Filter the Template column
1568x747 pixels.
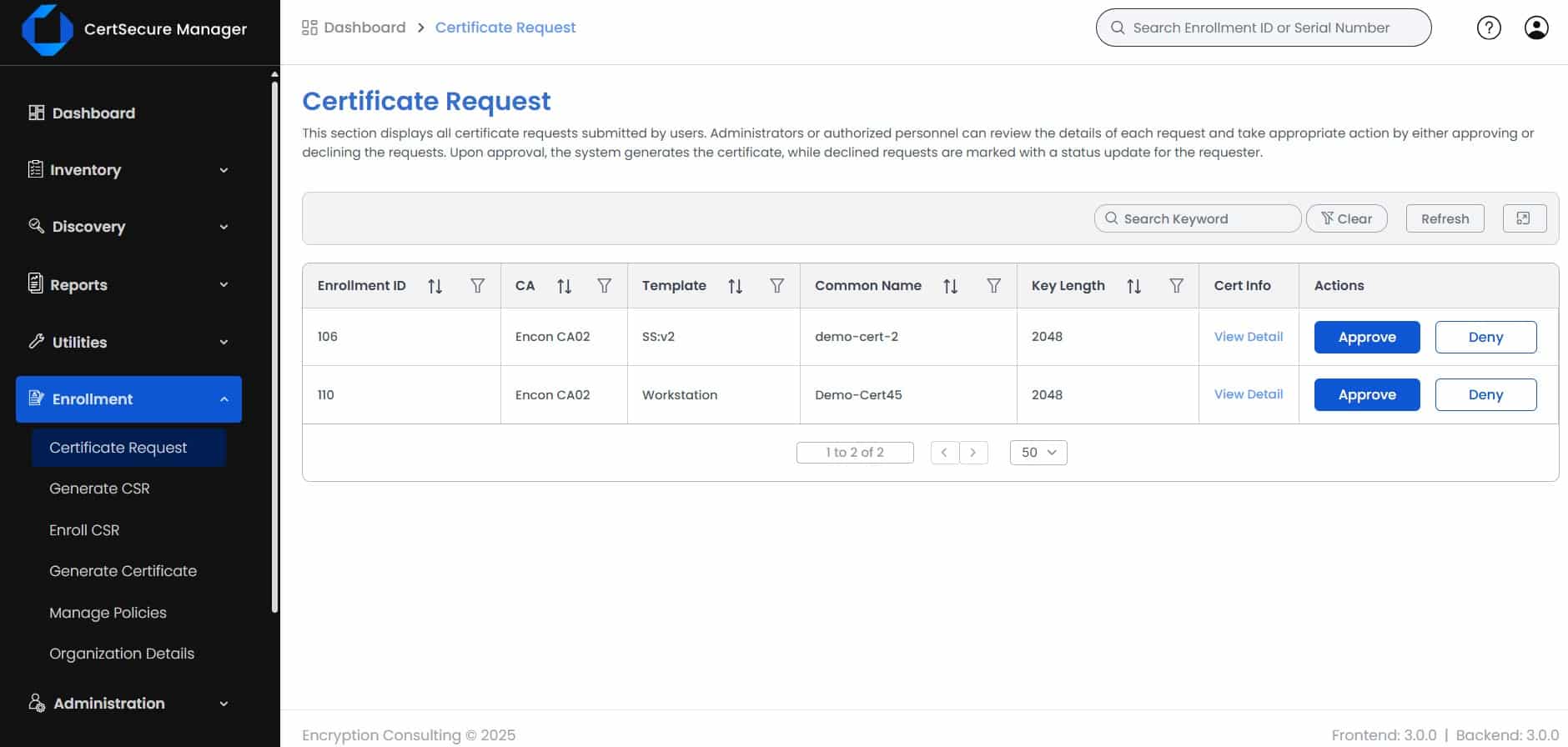click(776, 286)
